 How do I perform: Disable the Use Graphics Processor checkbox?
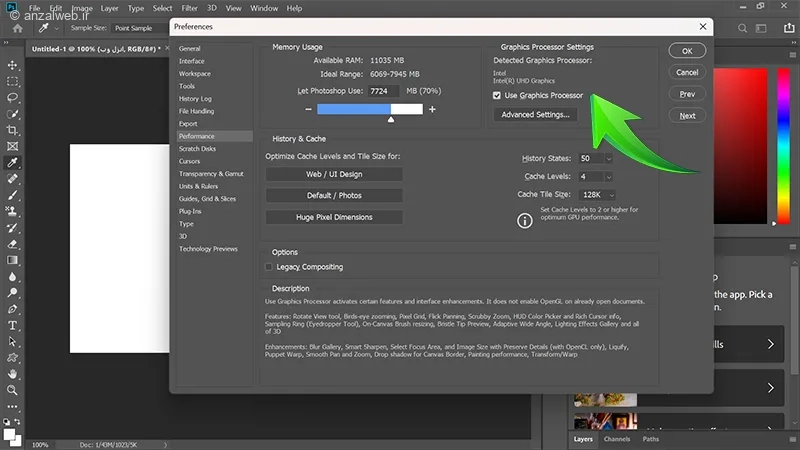pos(497,96)
